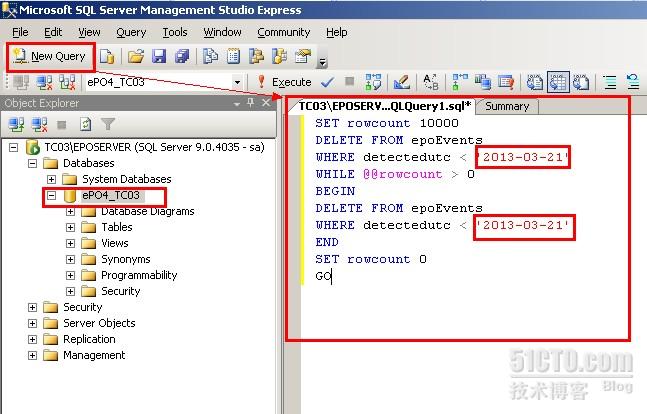
Task: Click the Open File folder icon
Action: pyautogui.click(x=136, y=57)
